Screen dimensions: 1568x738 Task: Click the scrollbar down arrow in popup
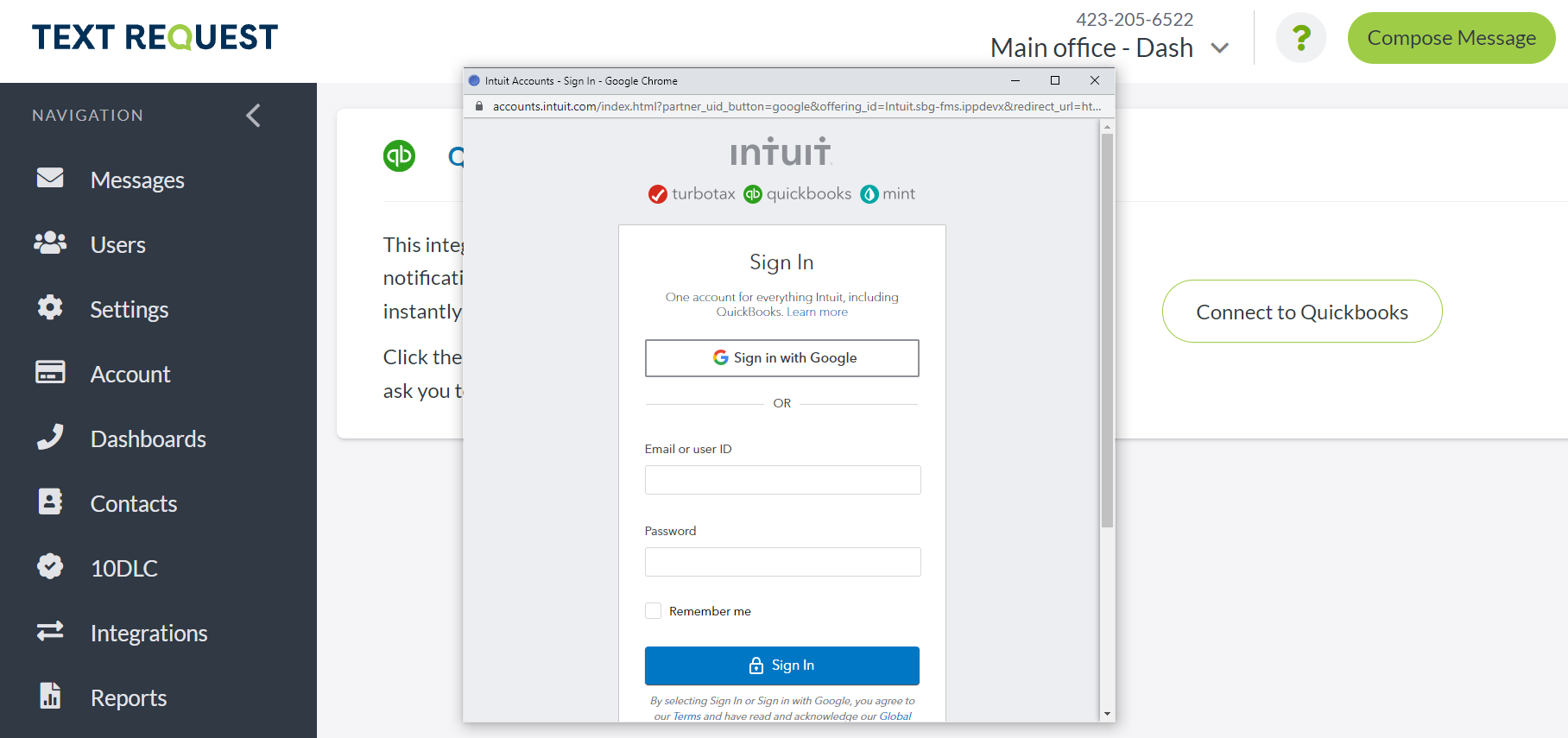click(1107, 714)
